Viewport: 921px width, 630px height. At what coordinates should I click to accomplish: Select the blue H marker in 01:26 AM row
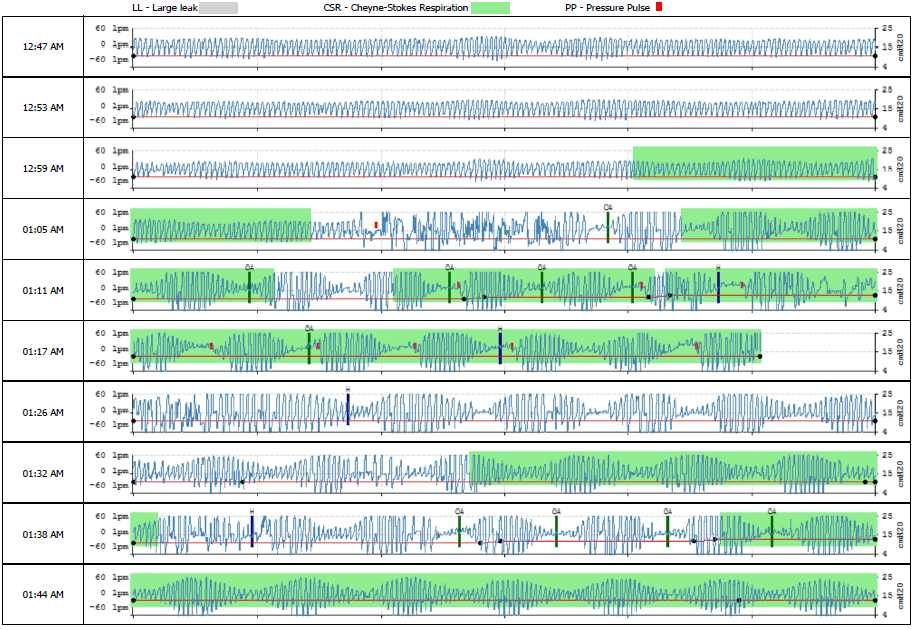tap(347, 408)
